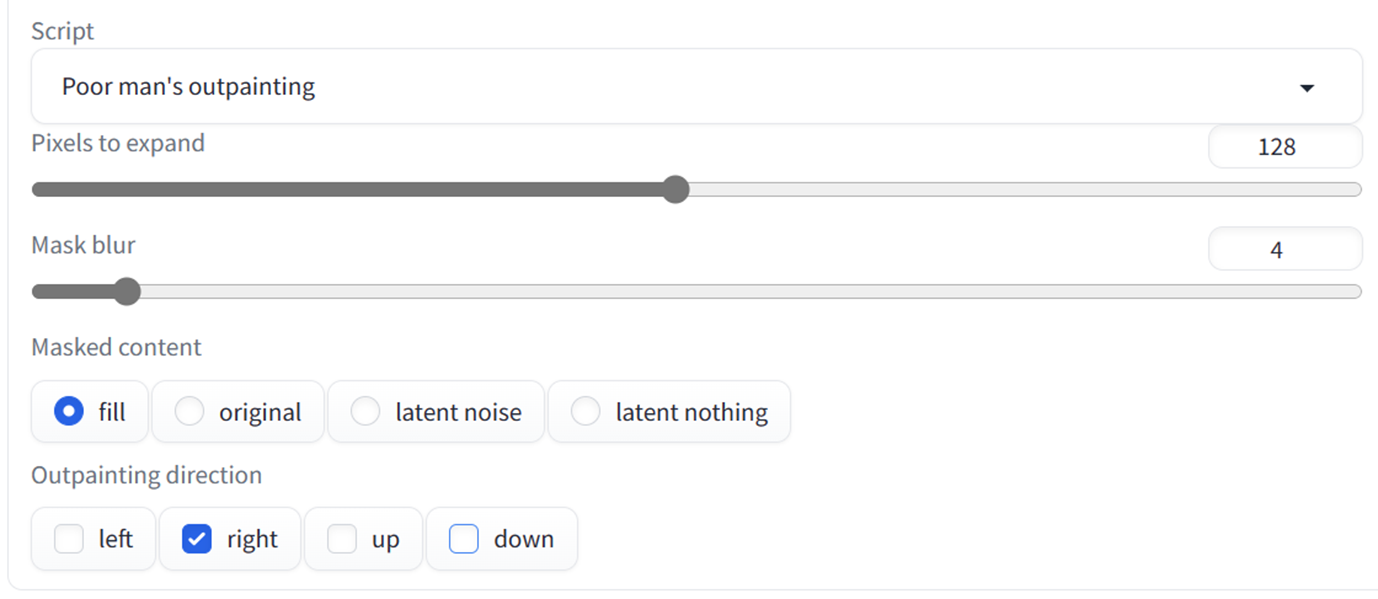Tick the down outpainting direction checkbox

464,539
